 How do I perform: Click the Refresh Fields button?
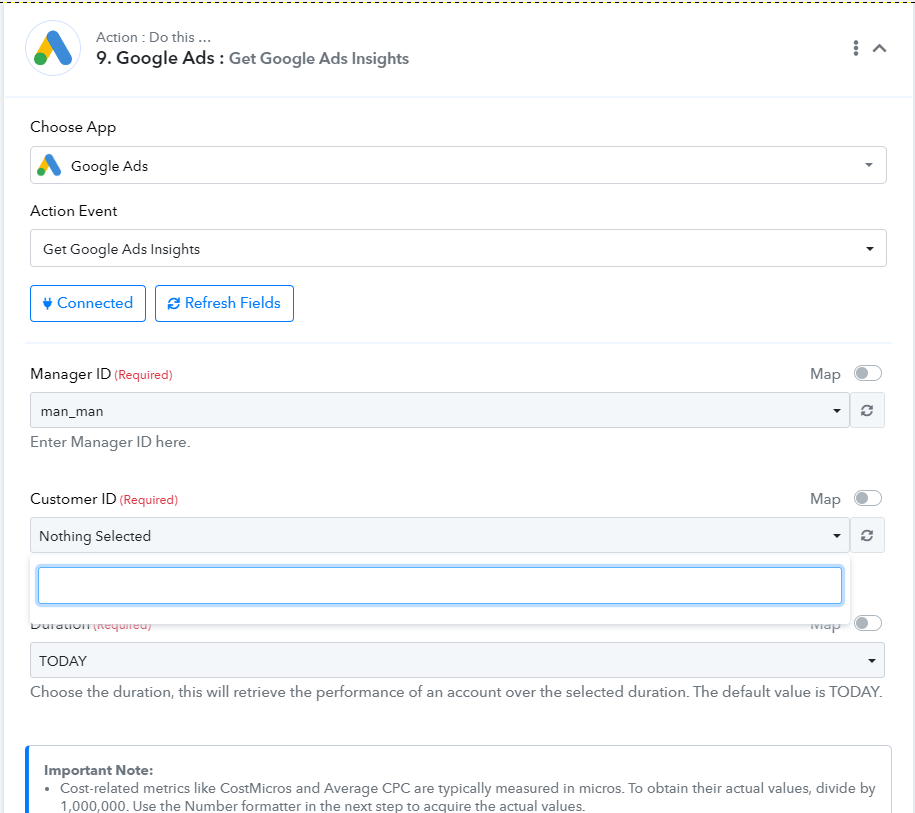224,303
